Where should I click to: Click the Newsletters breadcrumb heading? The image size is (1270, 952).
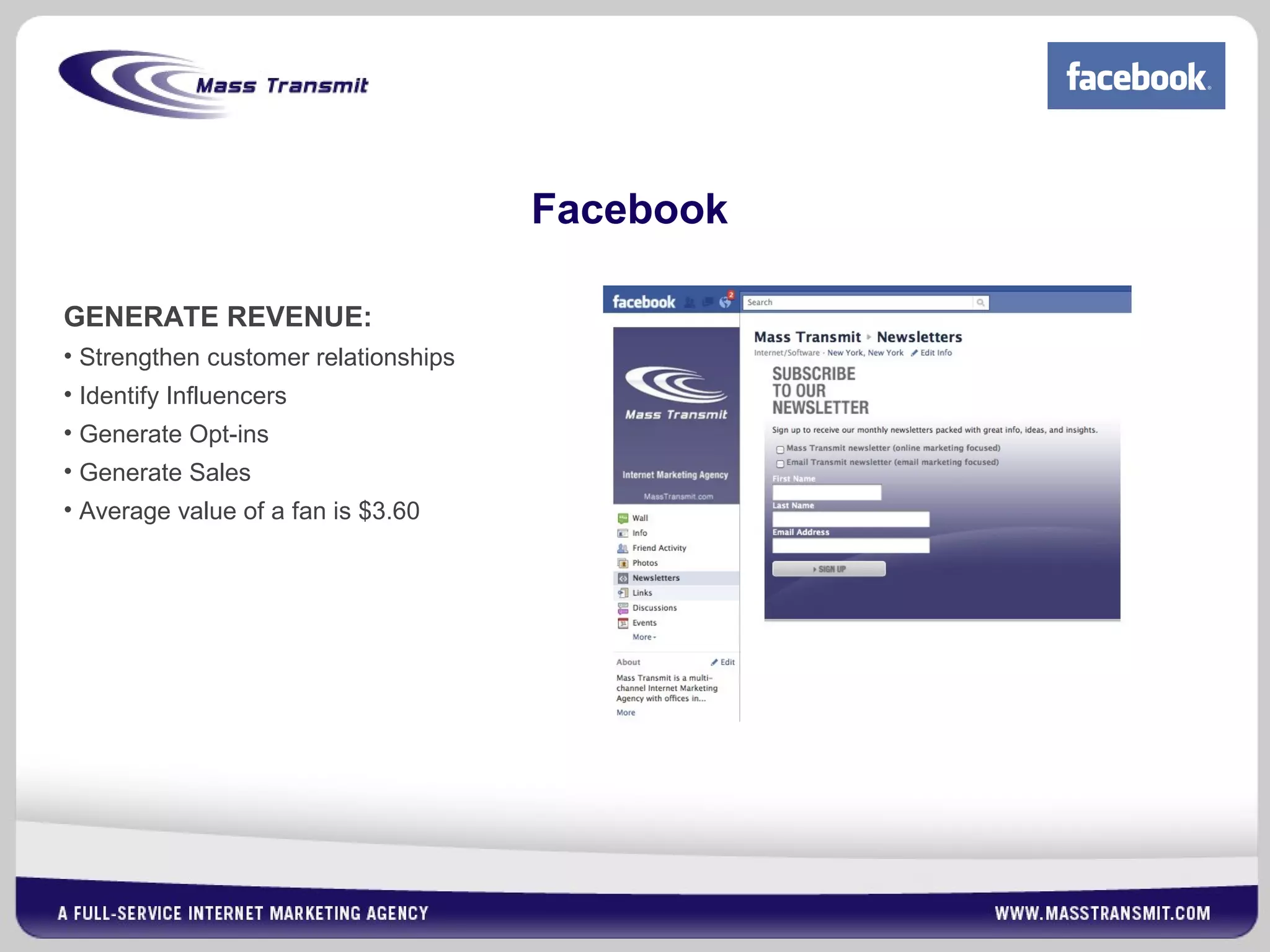919,337
